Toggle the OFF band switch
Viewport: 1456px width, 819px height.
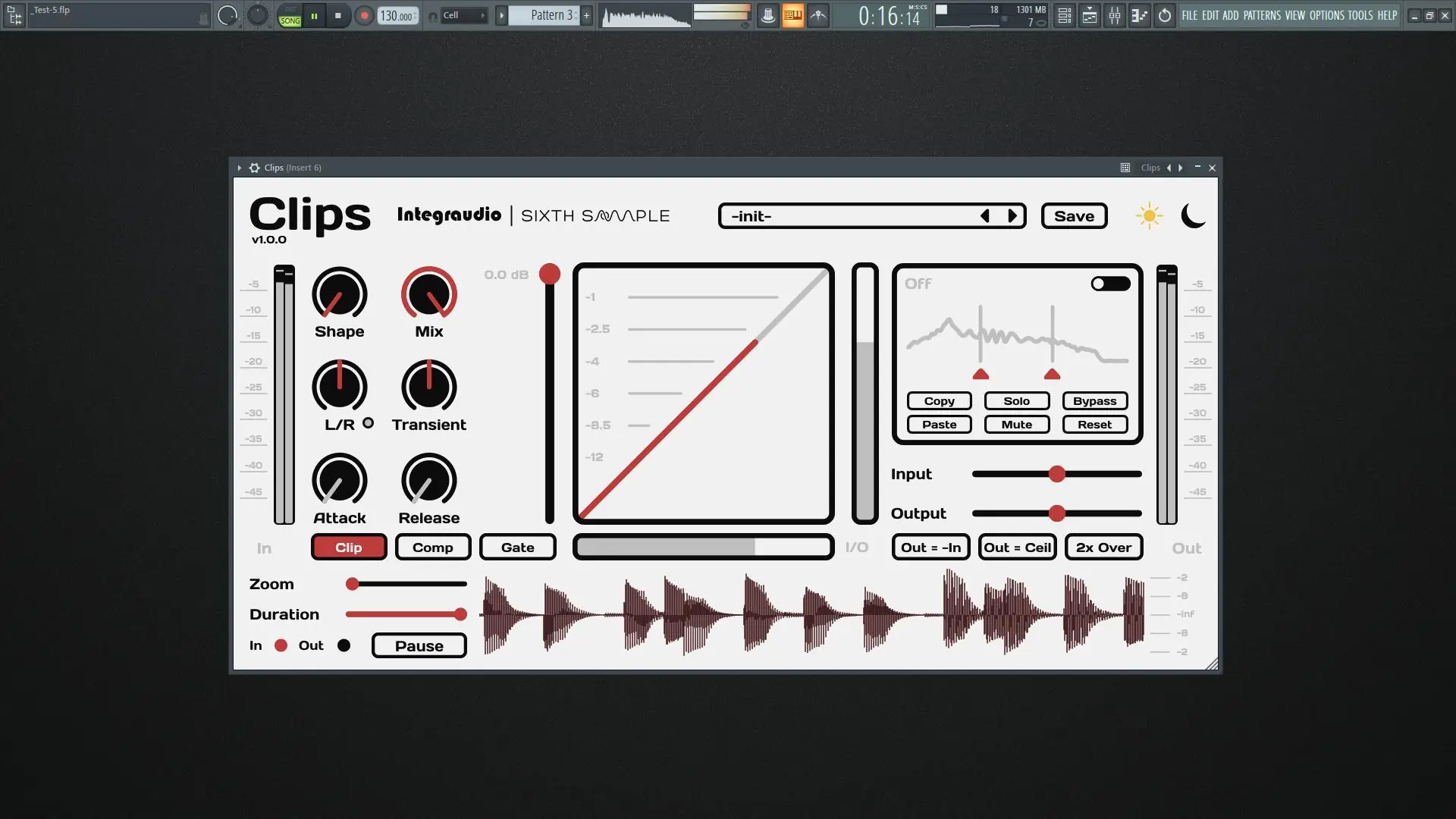(x=1110, y=284)
